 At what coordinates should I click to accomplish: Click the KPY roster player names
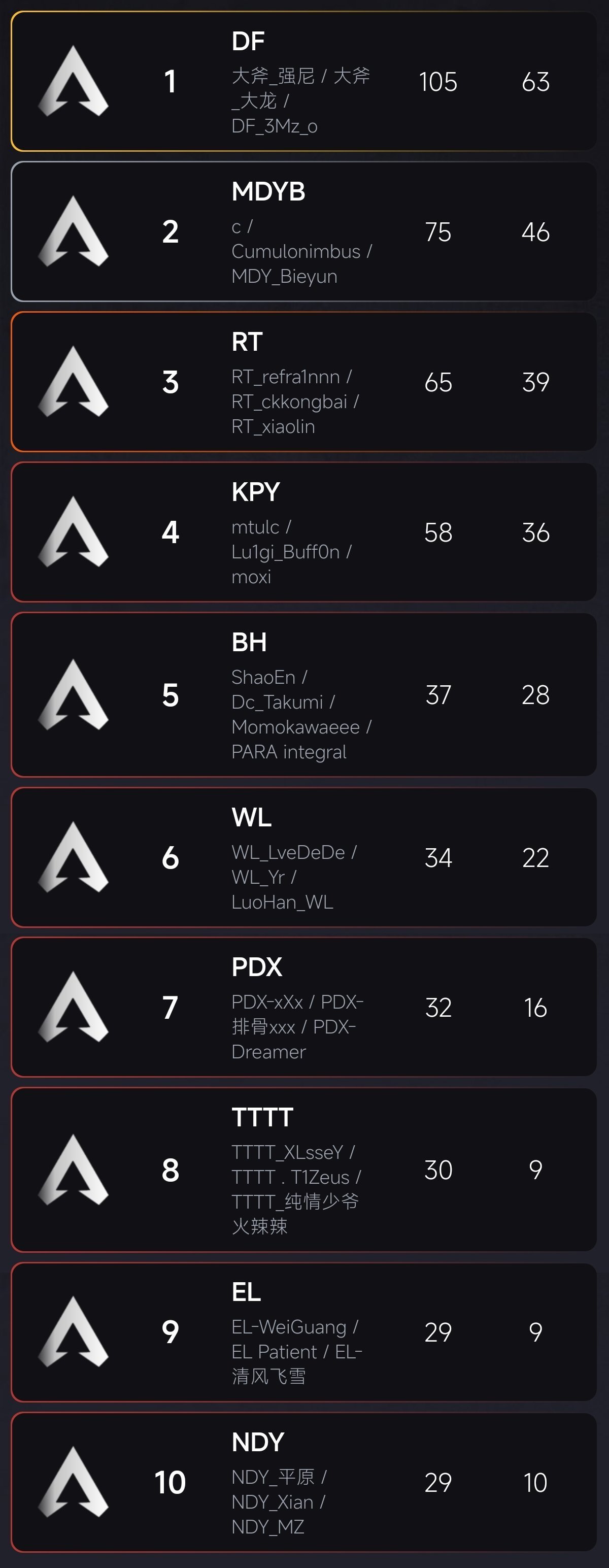291,552
